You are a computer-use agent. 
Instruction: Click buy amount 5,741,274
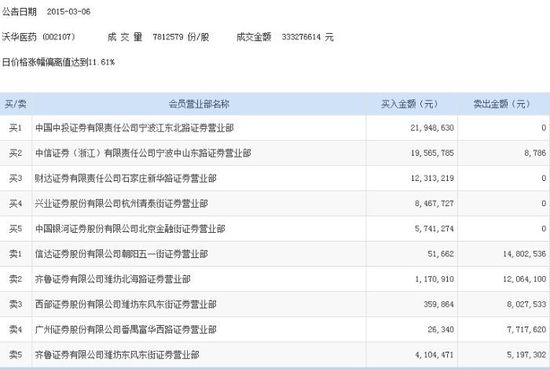tap(434, 229)
